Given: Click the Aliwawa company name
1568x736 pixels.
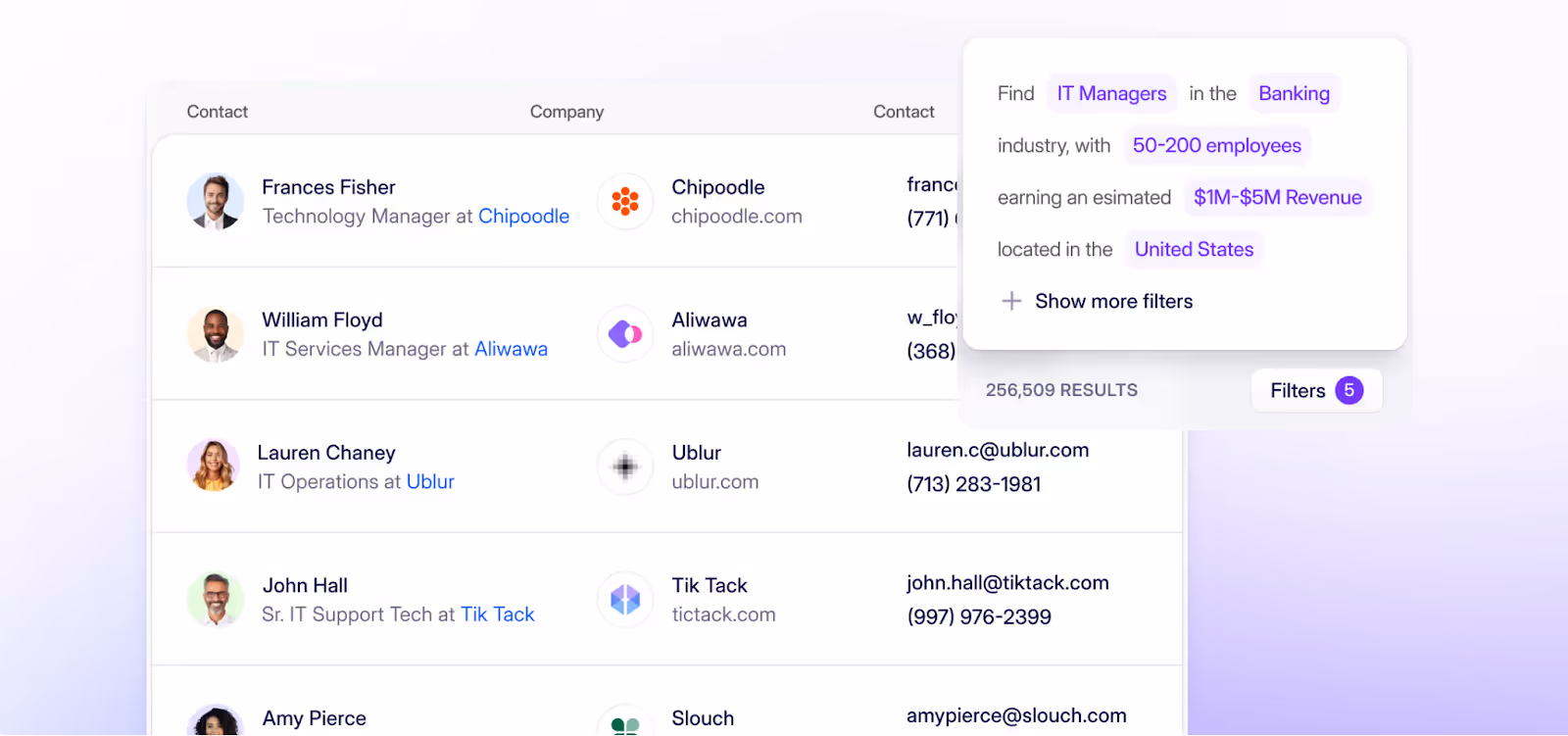Looking at the screenshot, I should tap(709, 320).
